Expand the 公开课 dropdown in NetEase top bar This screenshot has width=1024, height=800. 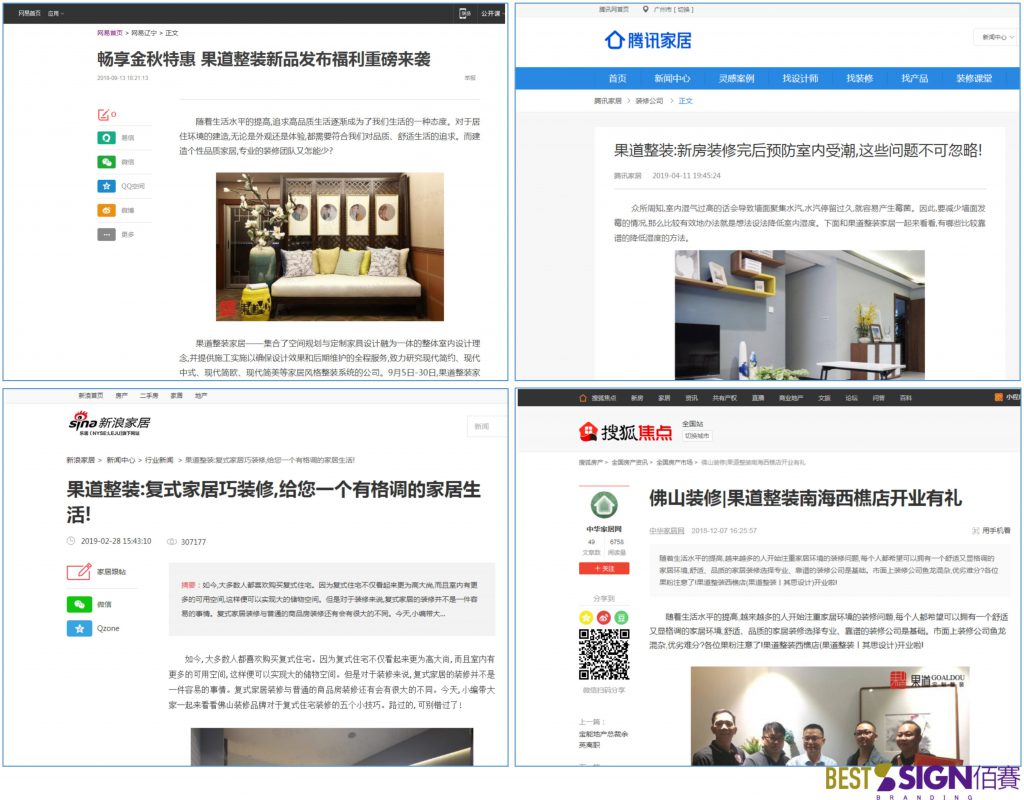pos(491,13)
